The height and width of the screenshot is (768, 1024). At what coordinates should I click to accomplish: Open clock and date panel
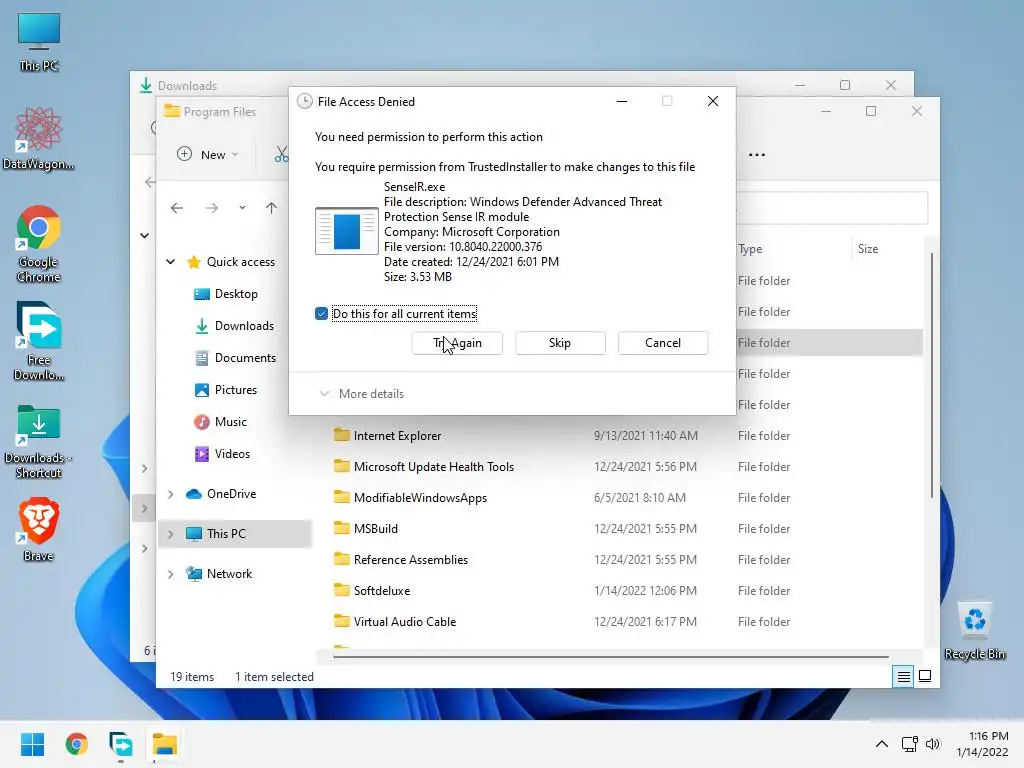pos(982,744)
